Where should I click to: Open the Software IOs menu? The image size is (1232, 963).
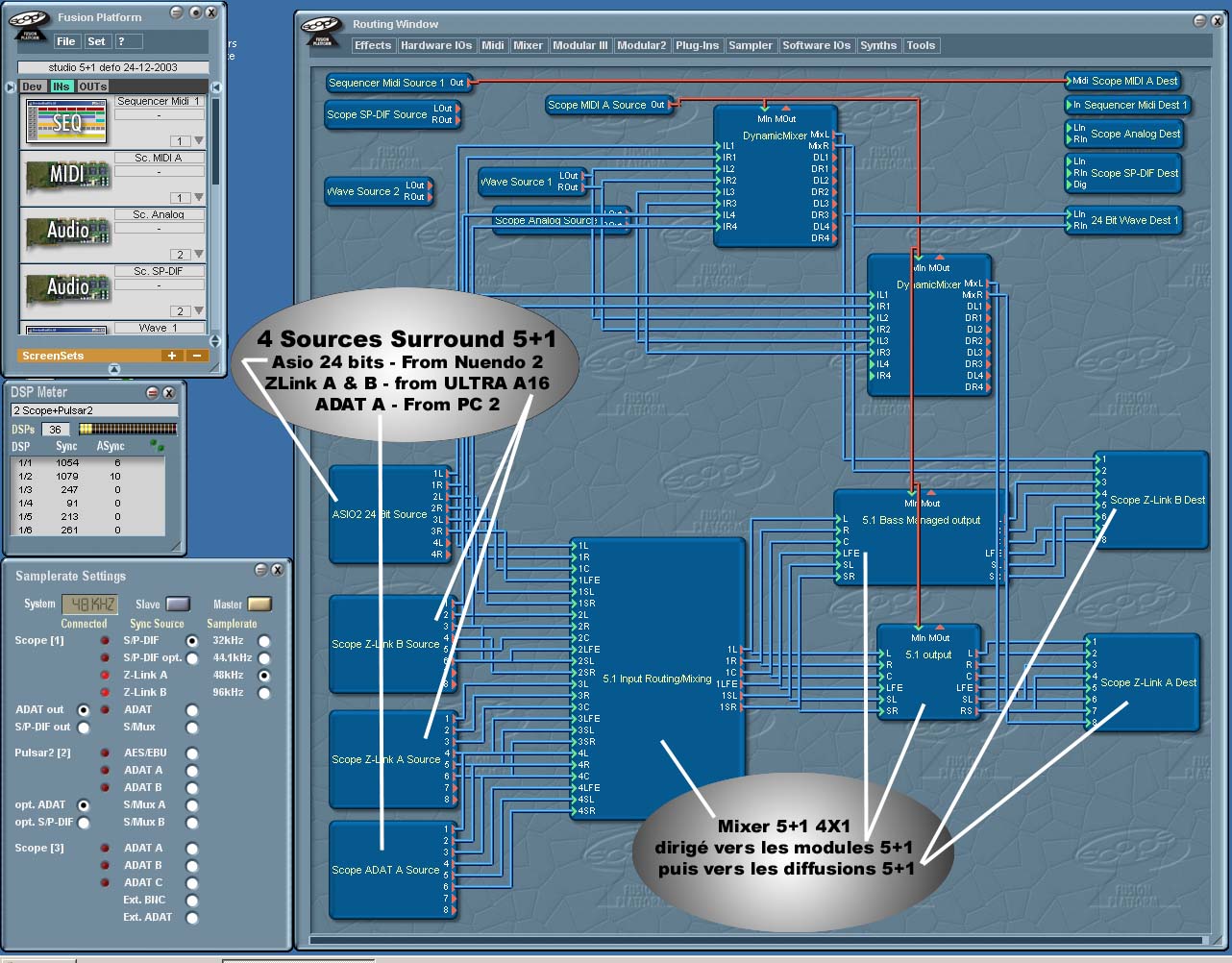point(816,45)
